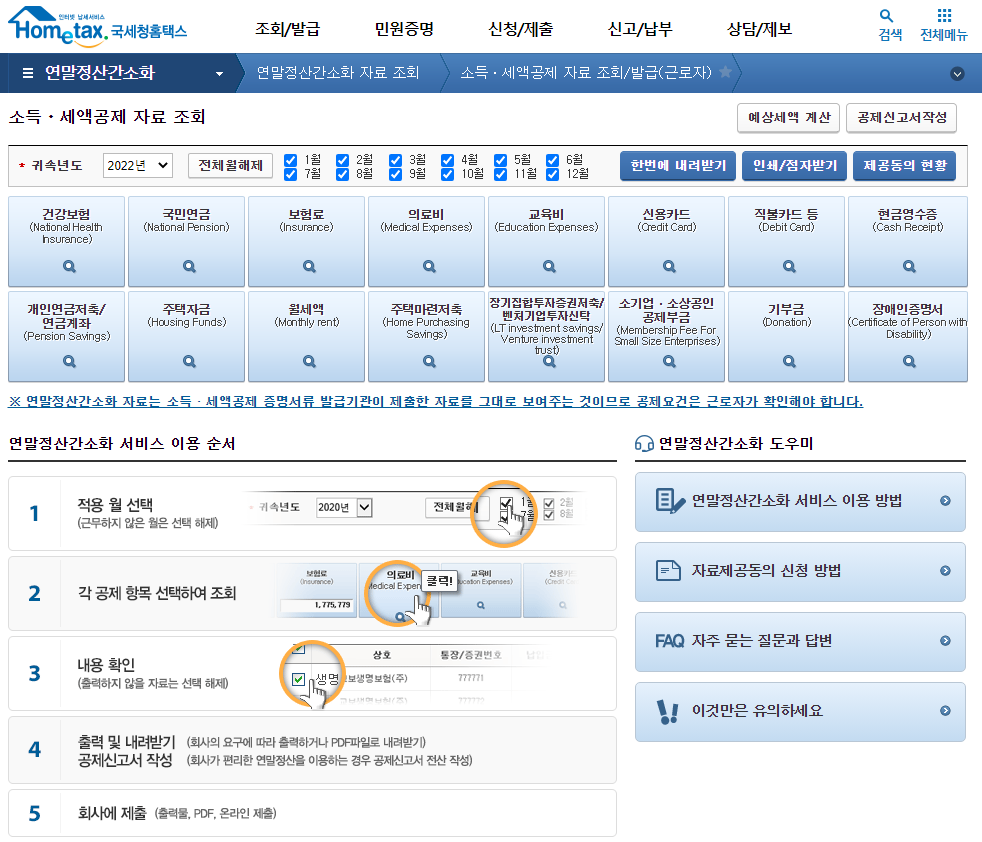Click the 예상세액 계산 button

tap(789, 118)
